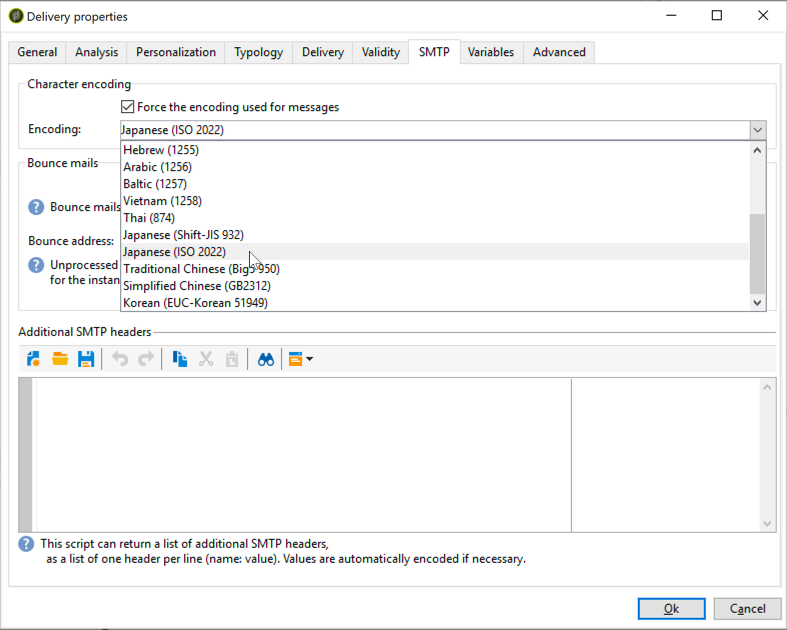Open the Typology tab
This screenshot has width=787, height=630.
[258, 52]
